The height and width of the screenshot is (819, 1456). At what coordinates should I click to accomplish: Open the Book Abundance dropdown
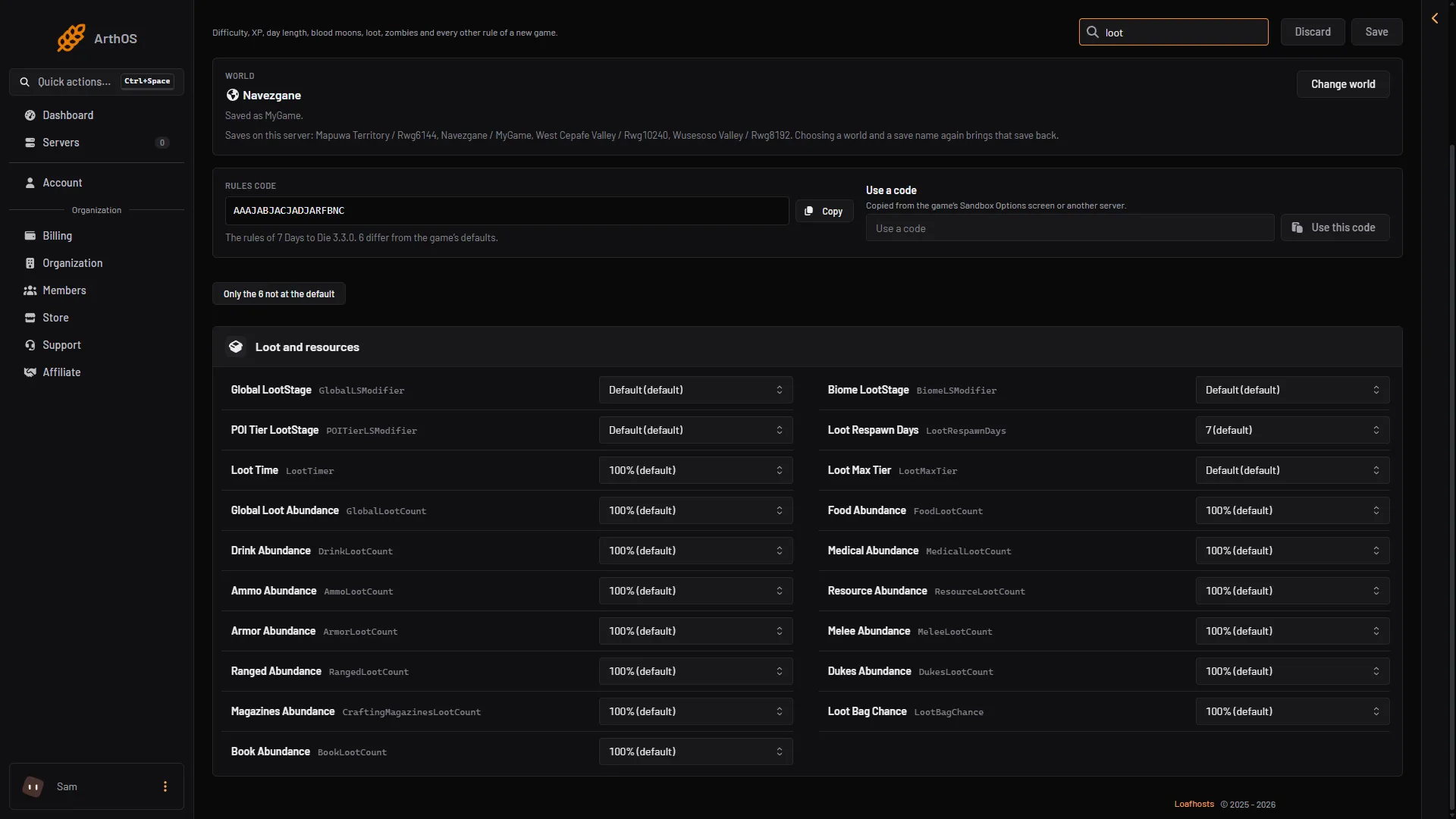click(696, 752)
